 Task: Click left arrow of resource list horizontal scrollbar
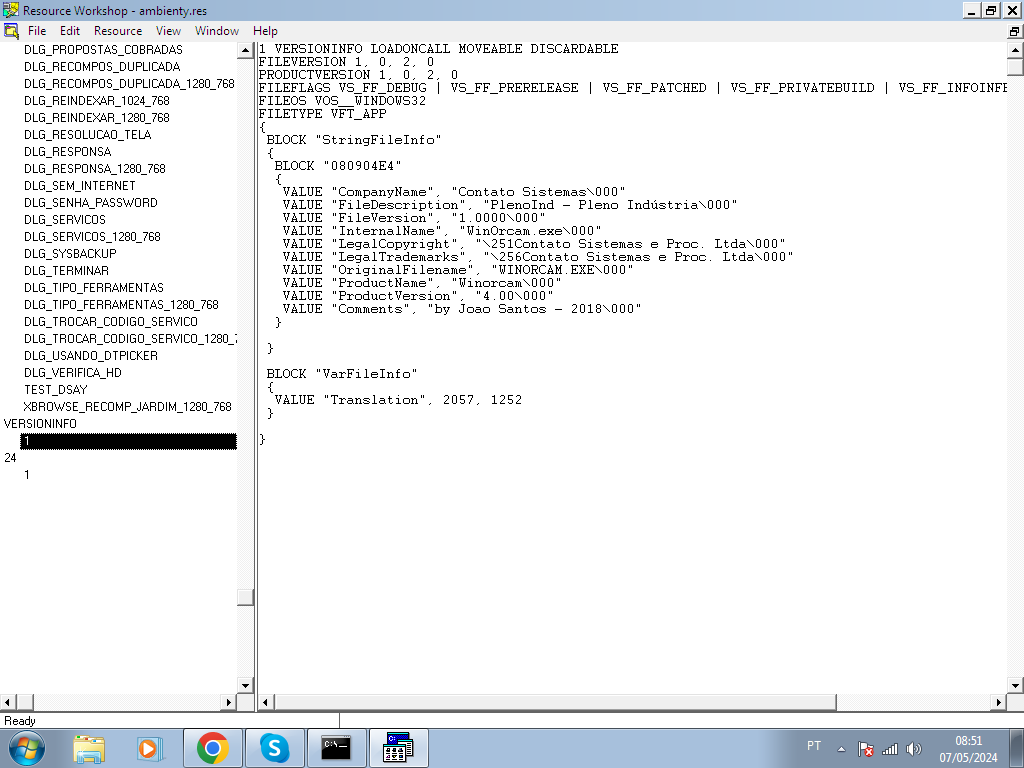point(8,703)
